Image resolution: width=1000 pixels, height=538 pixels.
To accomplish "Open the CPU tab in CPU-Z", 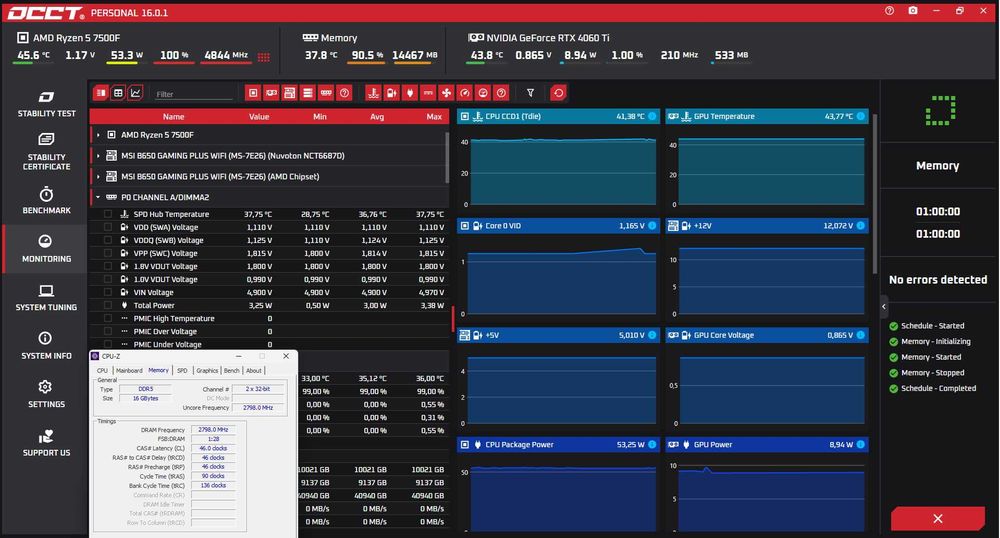I will pos(102,370).
